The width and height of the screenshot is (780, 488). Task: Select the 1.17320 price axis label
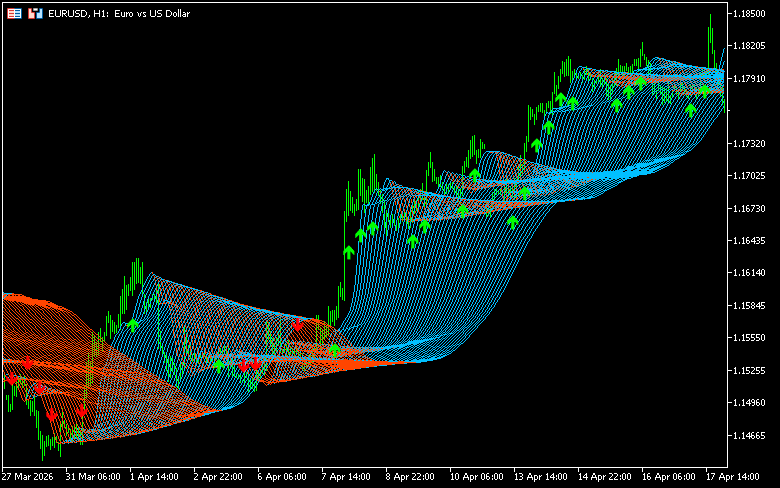coord(748,144)
